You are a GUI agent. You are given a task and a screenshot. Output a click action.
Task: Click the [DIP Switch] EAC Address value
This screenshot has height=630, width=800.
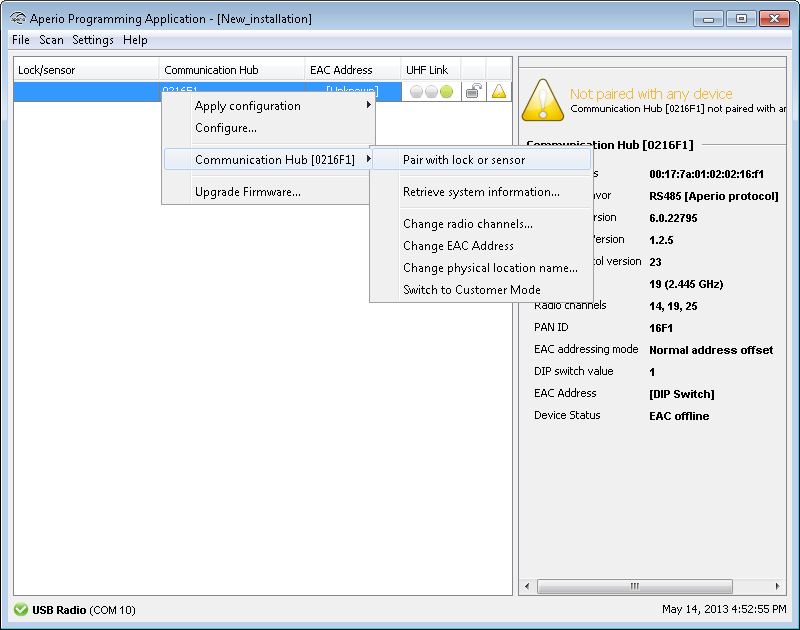[x=682, y=394]
